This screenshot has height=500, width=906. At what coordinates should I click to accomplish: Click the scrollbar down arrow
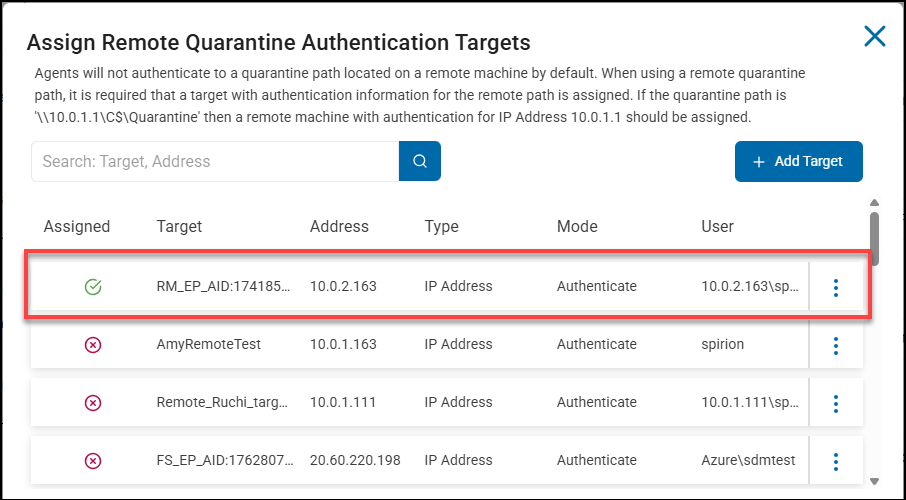[875, 481]
